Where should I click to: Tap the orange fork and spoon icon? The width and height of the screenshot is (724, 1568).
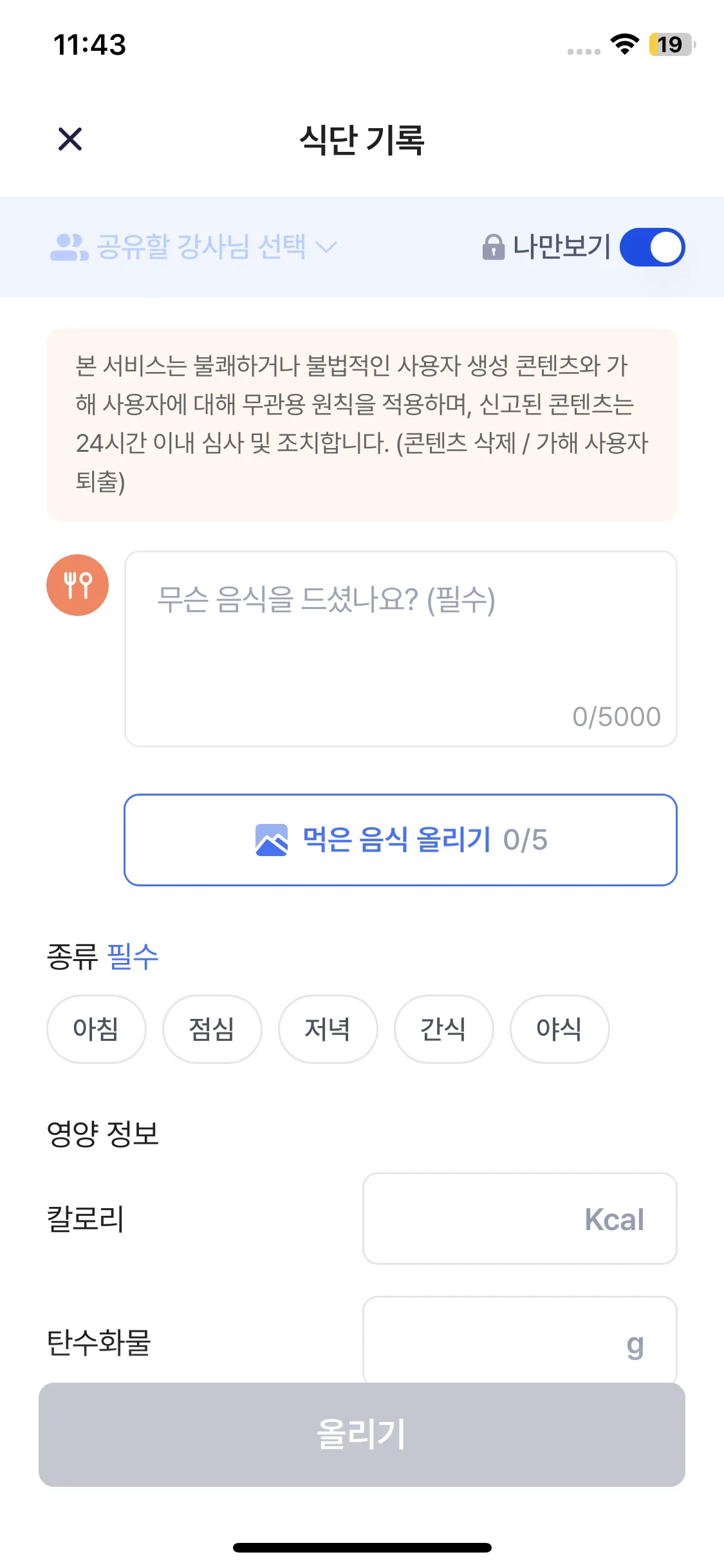pyautogui.click(x=78, y=585)
